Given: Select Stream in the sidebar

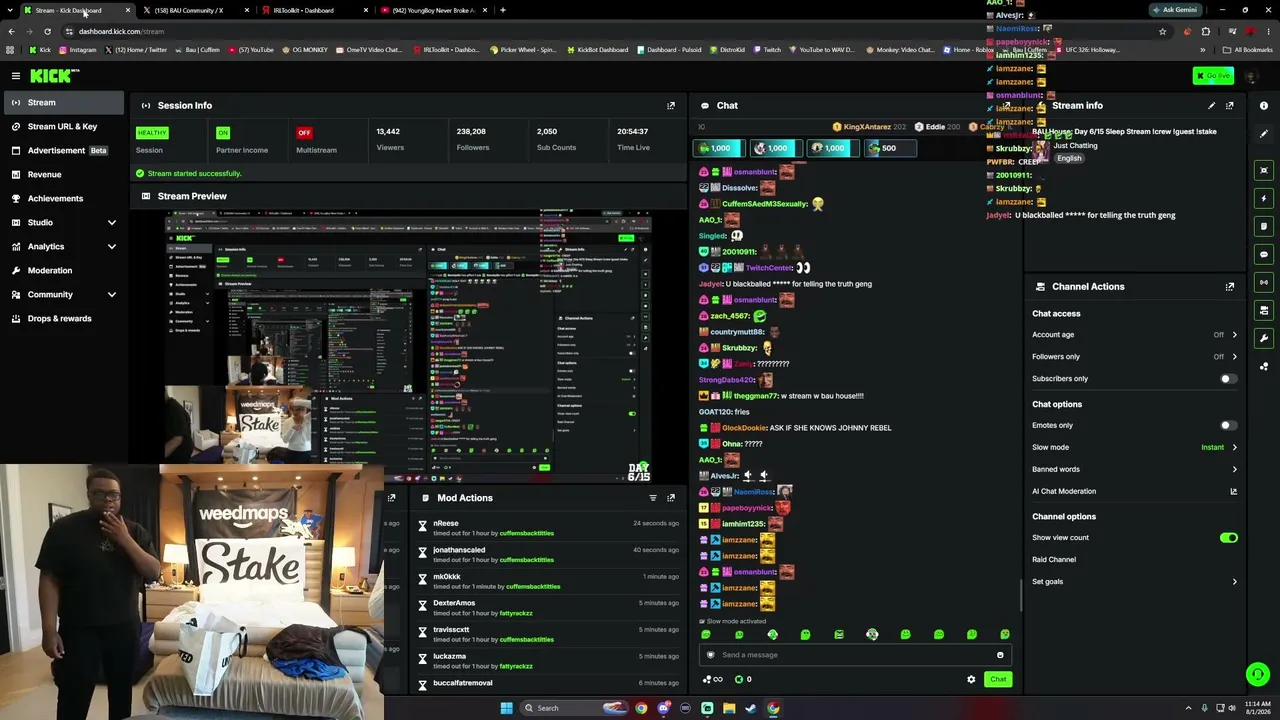Looking at the screenshot, I should pos(63,103).
